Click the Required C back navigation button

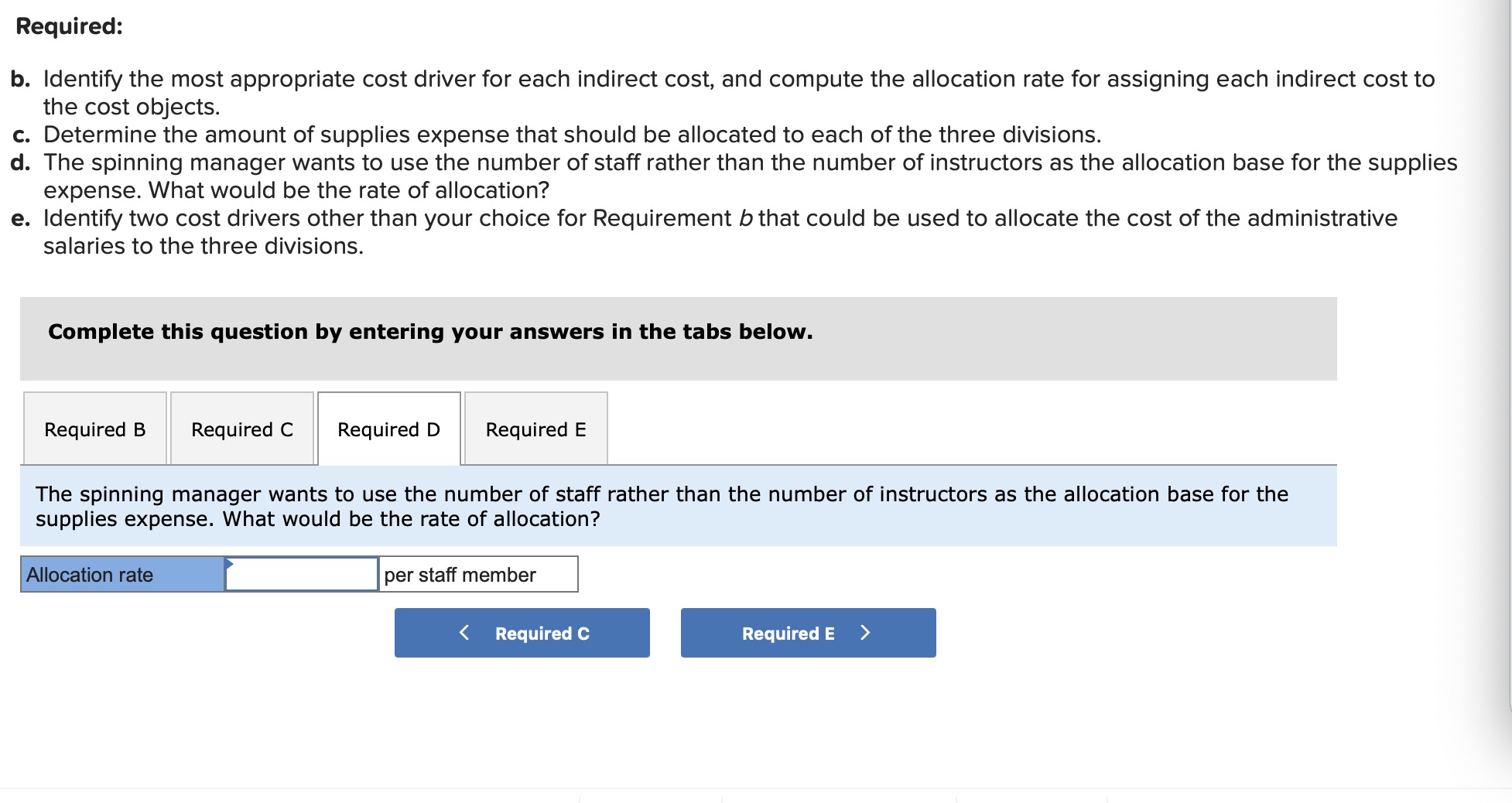pos(522,632)
